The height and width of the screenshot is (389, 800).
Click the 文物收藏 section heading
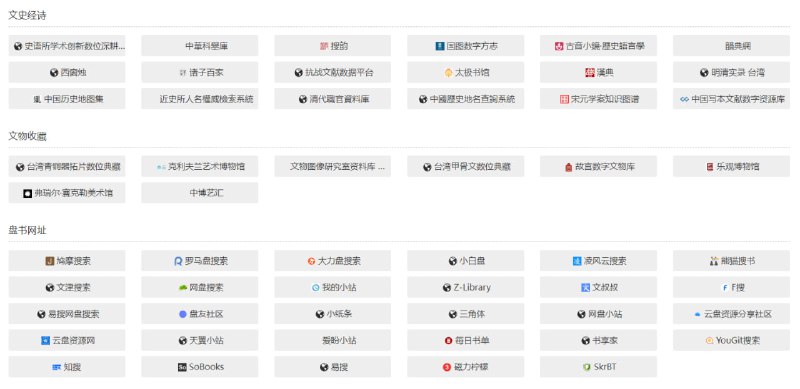click(x=28, y=136)
